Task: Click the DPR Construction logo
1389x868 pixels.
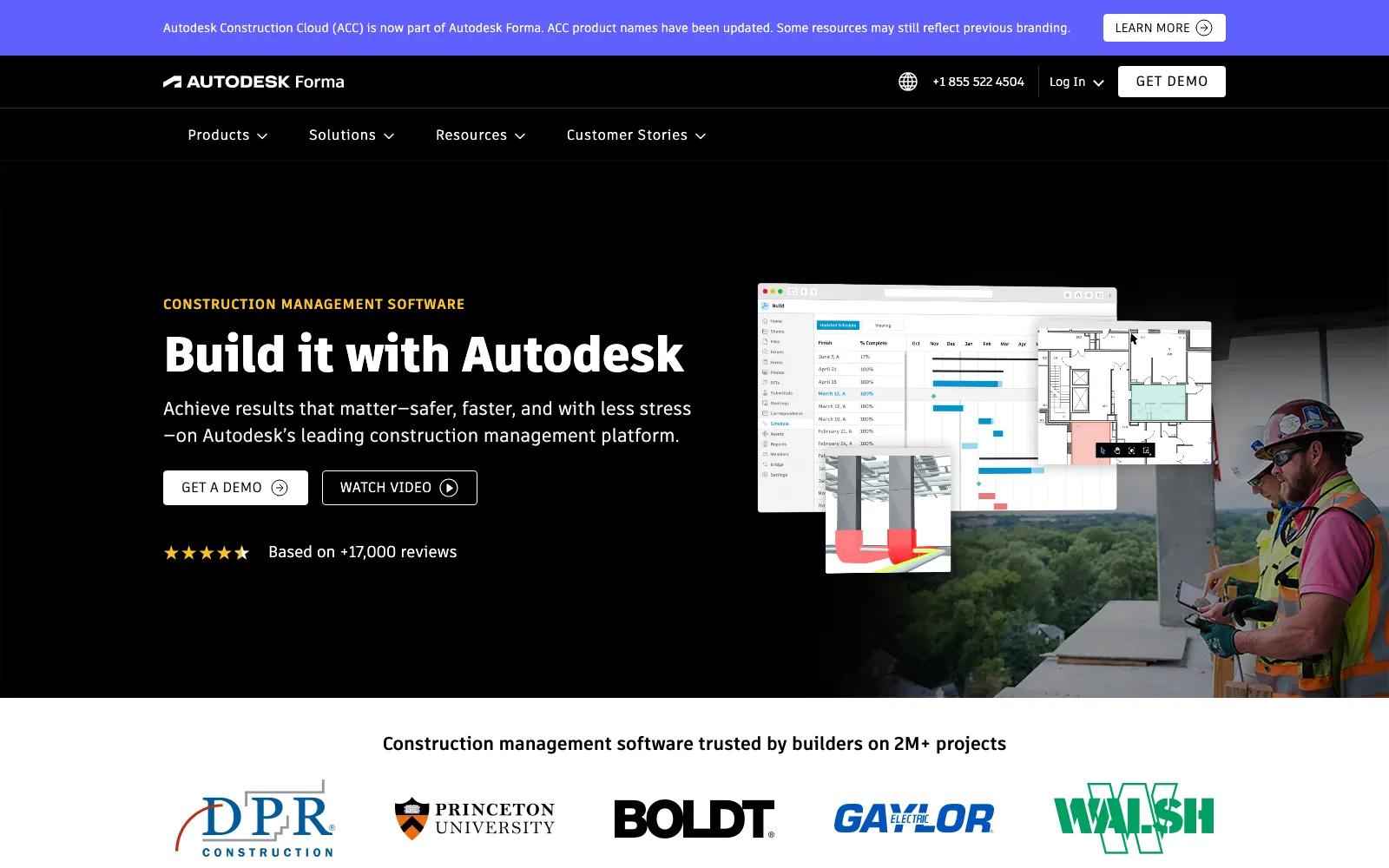Action: (255, 819)
